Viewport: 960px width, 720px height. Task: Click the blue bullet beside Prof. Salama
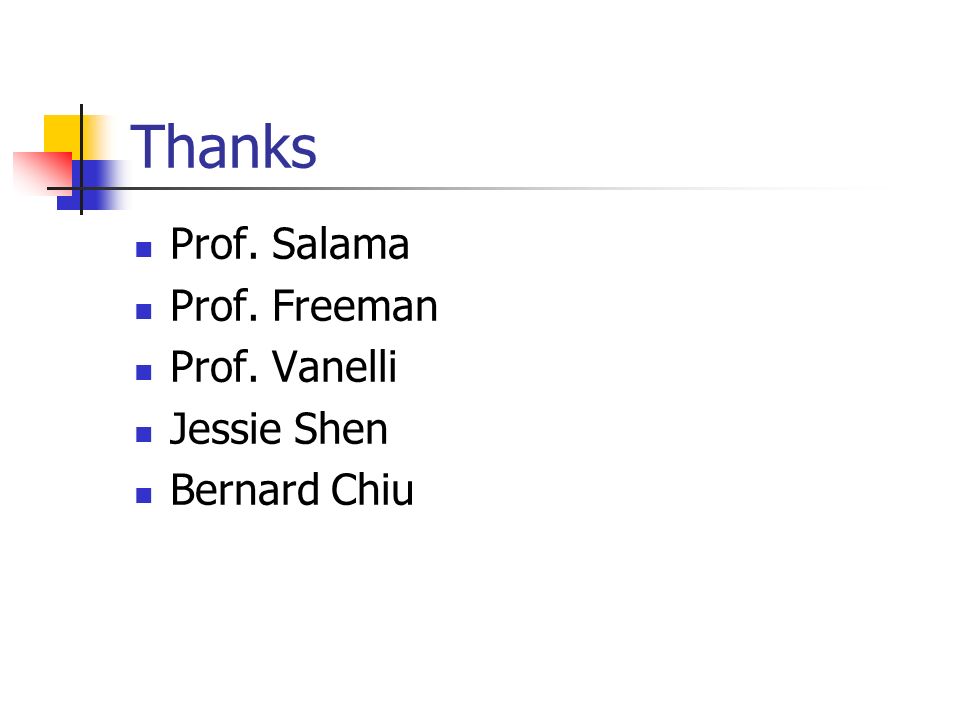(x=144, y=249)
